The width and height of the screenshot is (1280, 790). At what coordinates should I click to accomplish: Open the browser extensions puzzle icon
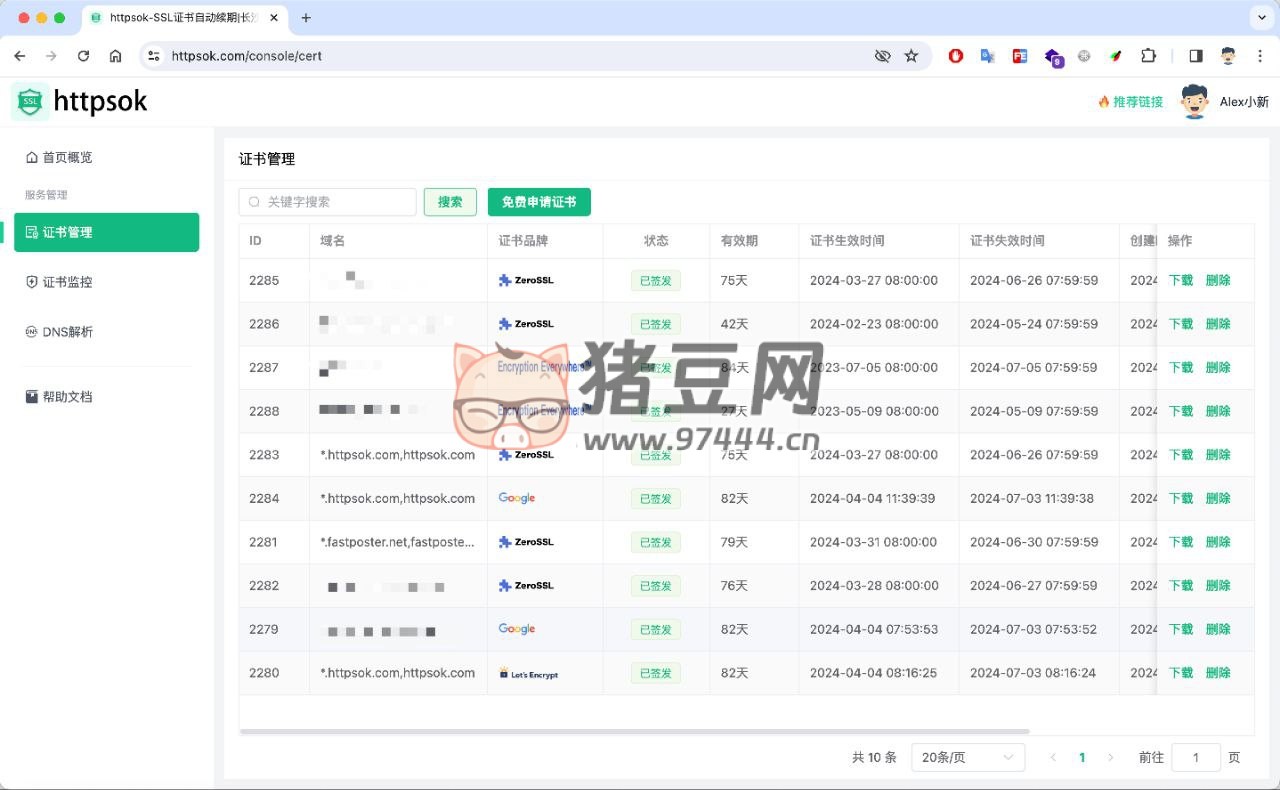click(x=1148, y=56)
